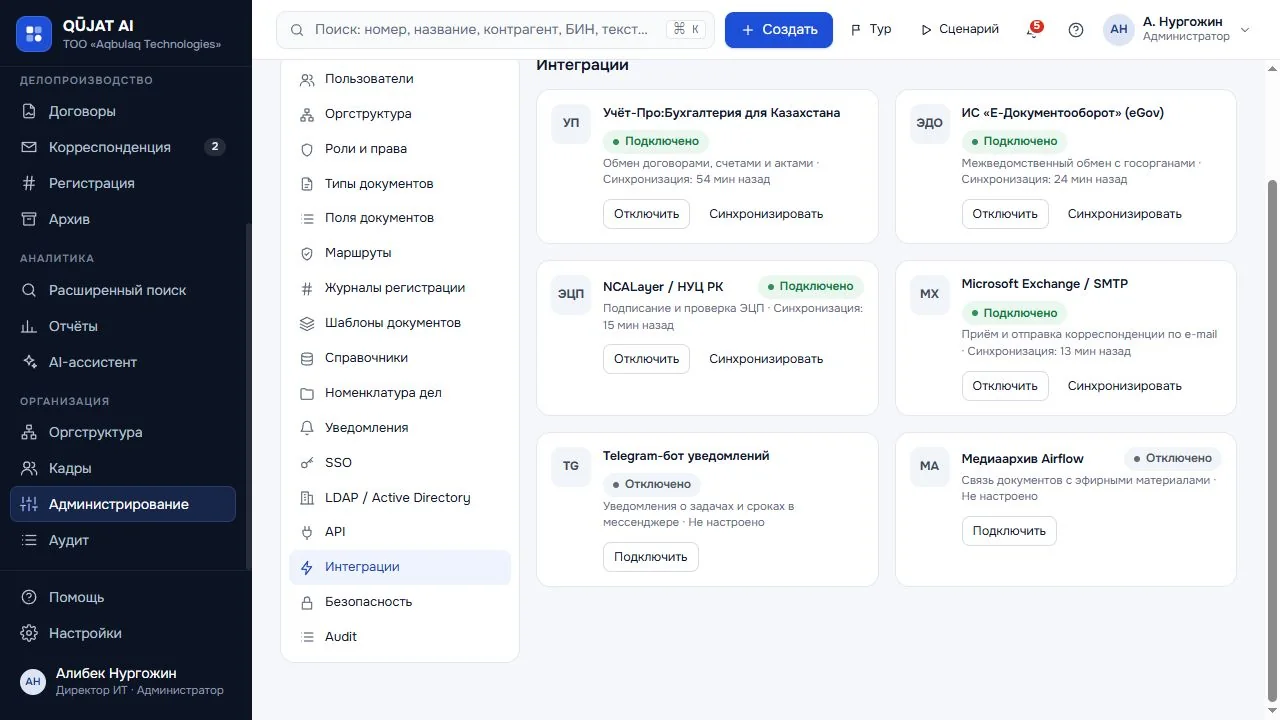The image size is (1280, 720).
Task: Open Аудит in sidebar
Action: (x=123, y=540)
